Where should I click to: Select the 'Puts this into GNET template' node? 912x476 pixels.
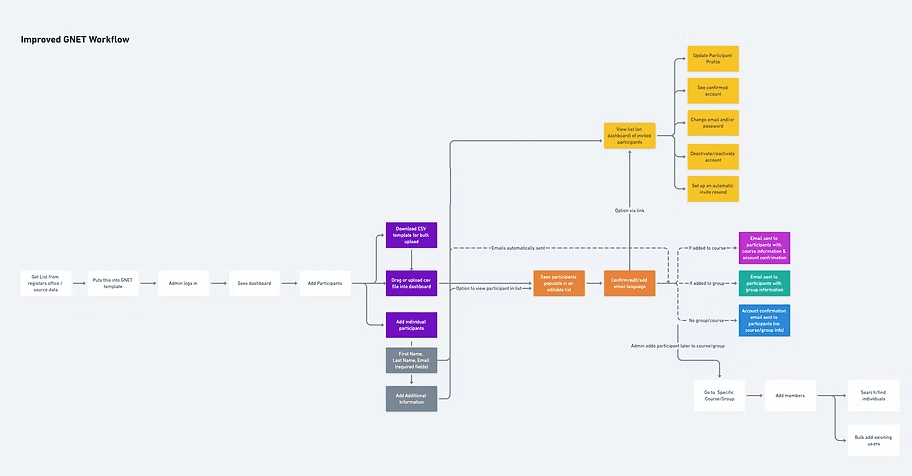(113, 283)
